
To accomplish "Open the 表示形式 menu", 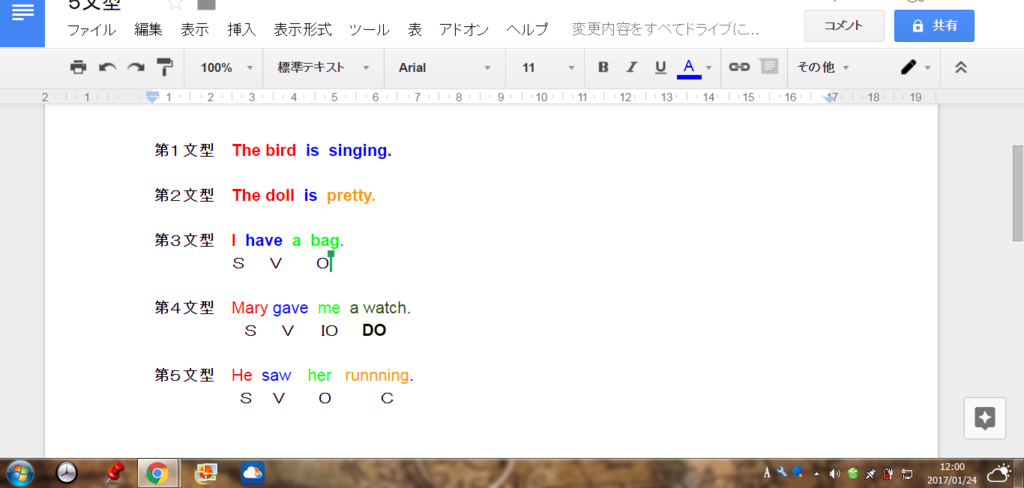I will pyautogui.click(x=302, y=29).
